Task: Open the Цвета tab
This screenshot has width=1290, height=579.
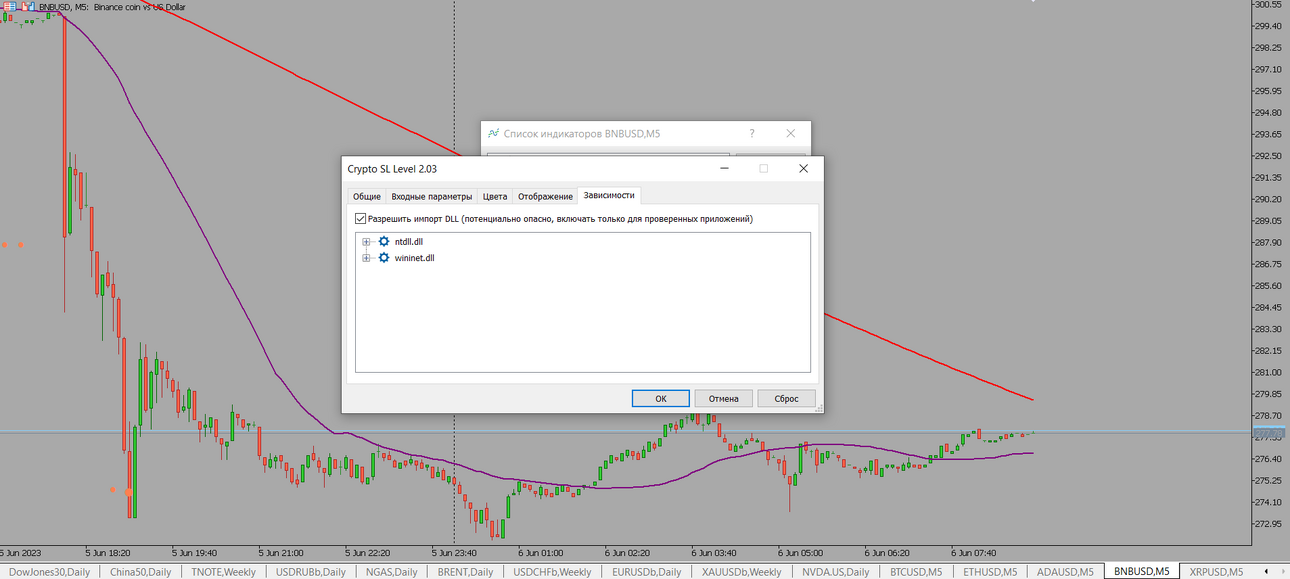Action: pyautogui.click(x=495, y=196)
